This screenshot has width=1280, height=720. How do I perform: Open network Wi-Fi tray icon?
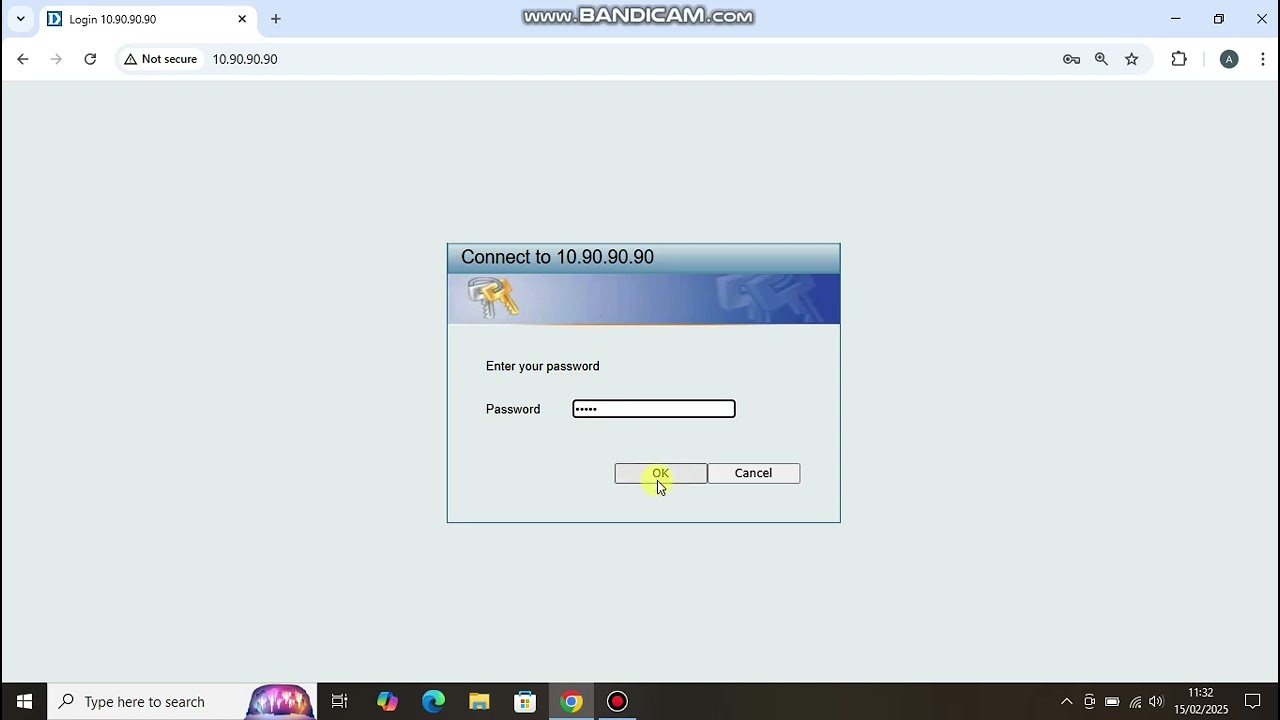(x=1135, y=701)
